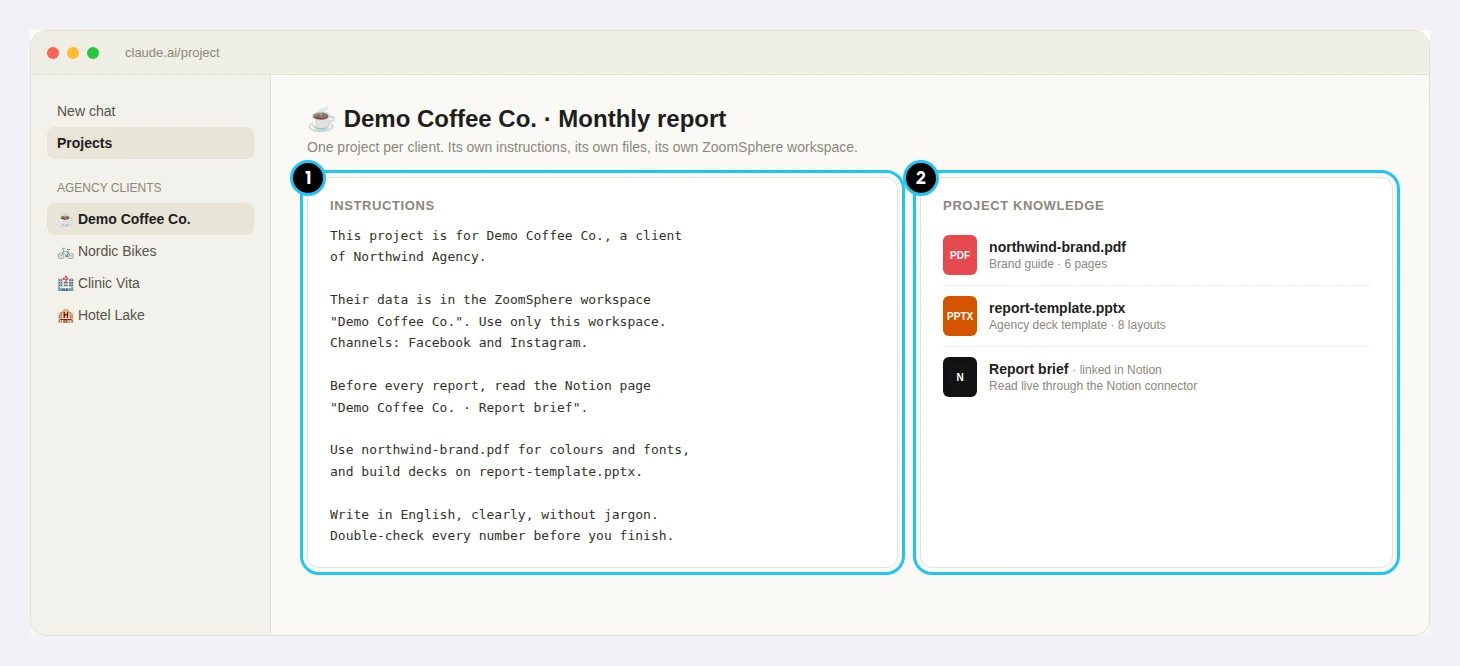Click line 'Use northwind-brand.pdf for colours and fonts,'
The image size is (1460, 666).
point(510,450)
